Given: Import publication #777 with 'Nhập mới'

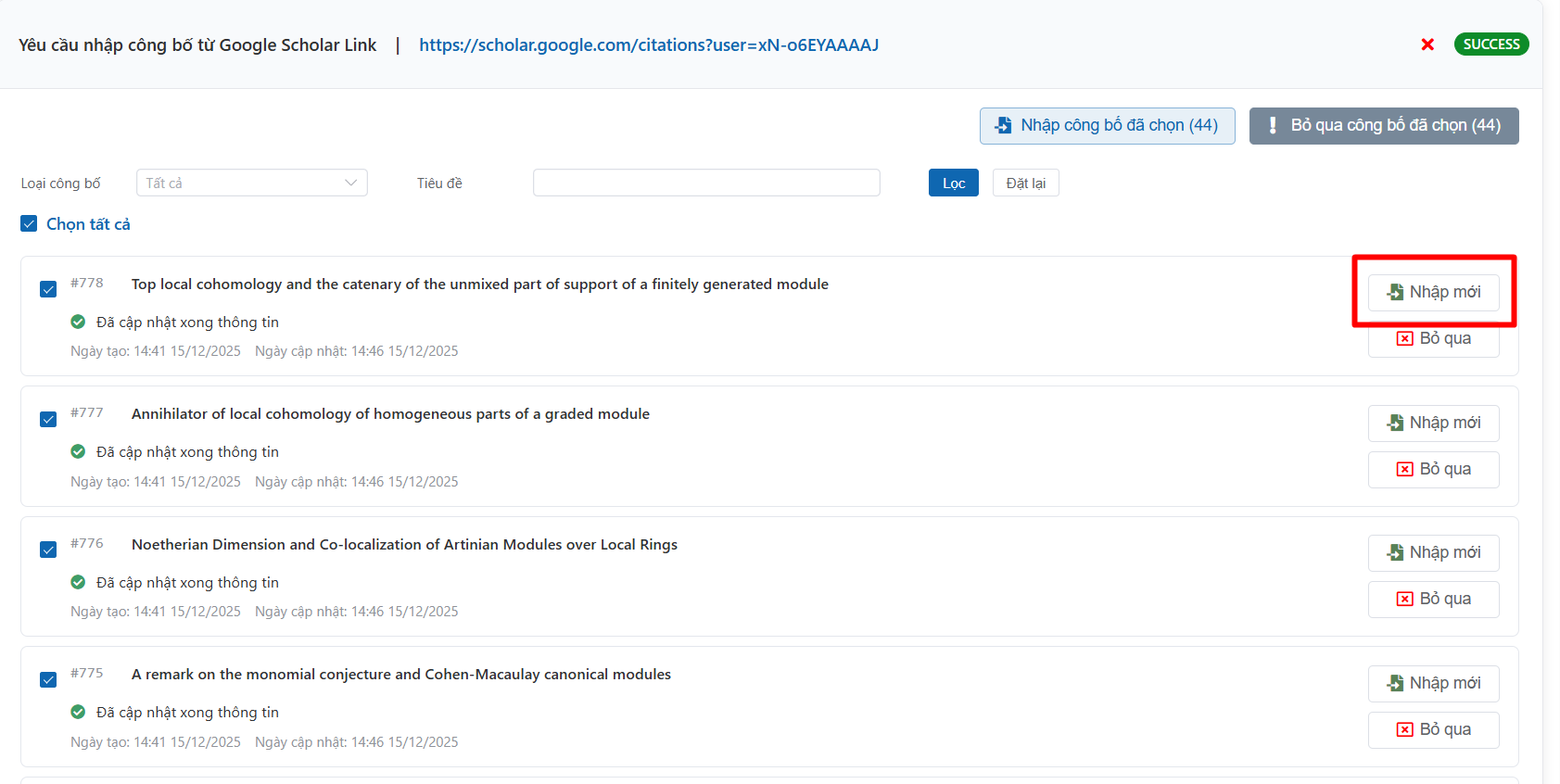Looking at the screenshot, I should [x=1433, y=423].
